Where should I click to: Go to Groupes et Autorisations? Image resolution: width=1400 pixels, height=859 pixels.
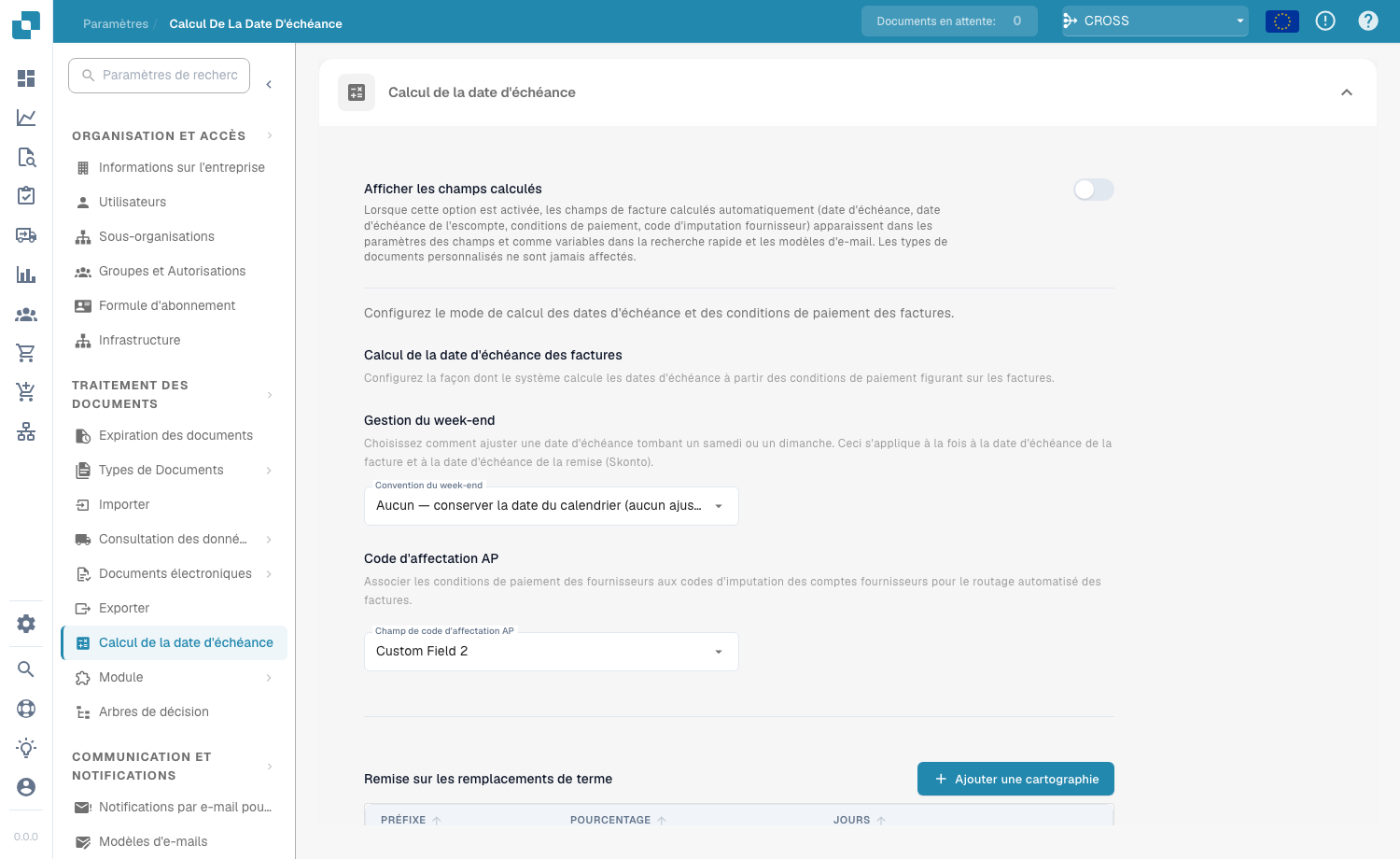point(174,272)
